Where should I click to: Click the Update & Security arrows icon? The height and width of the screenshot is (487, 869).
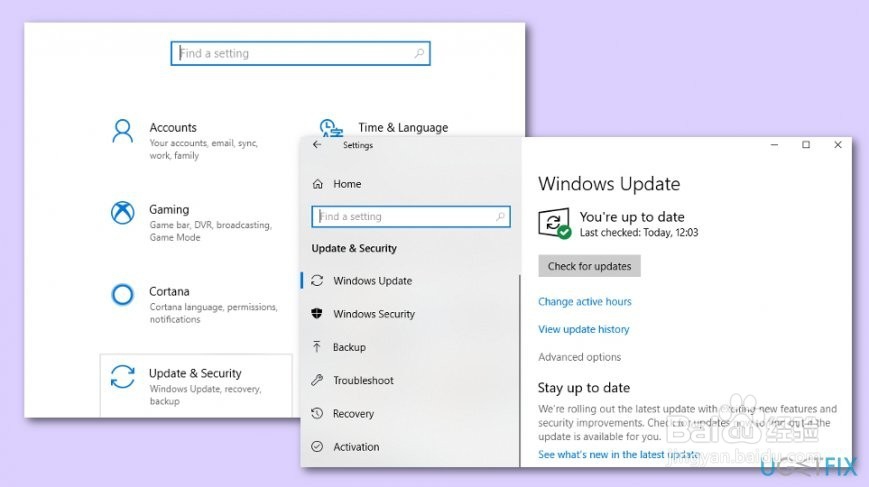(x=122, y=377)
